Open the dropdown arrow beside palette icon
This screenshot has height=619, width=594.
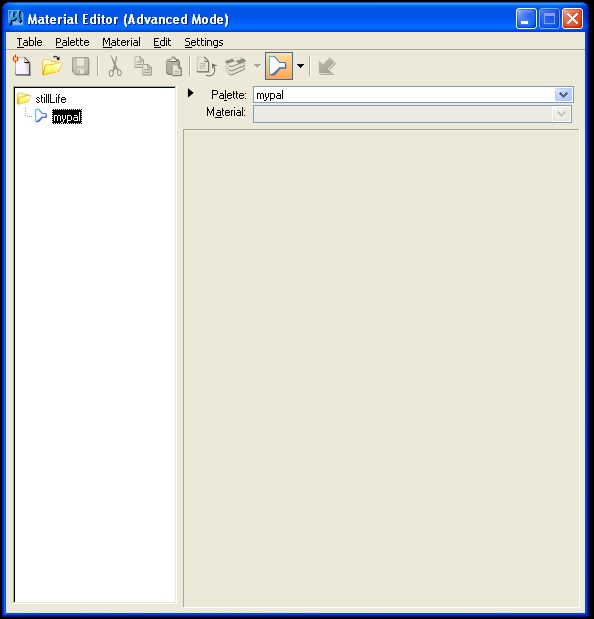[x=300, y=66]
